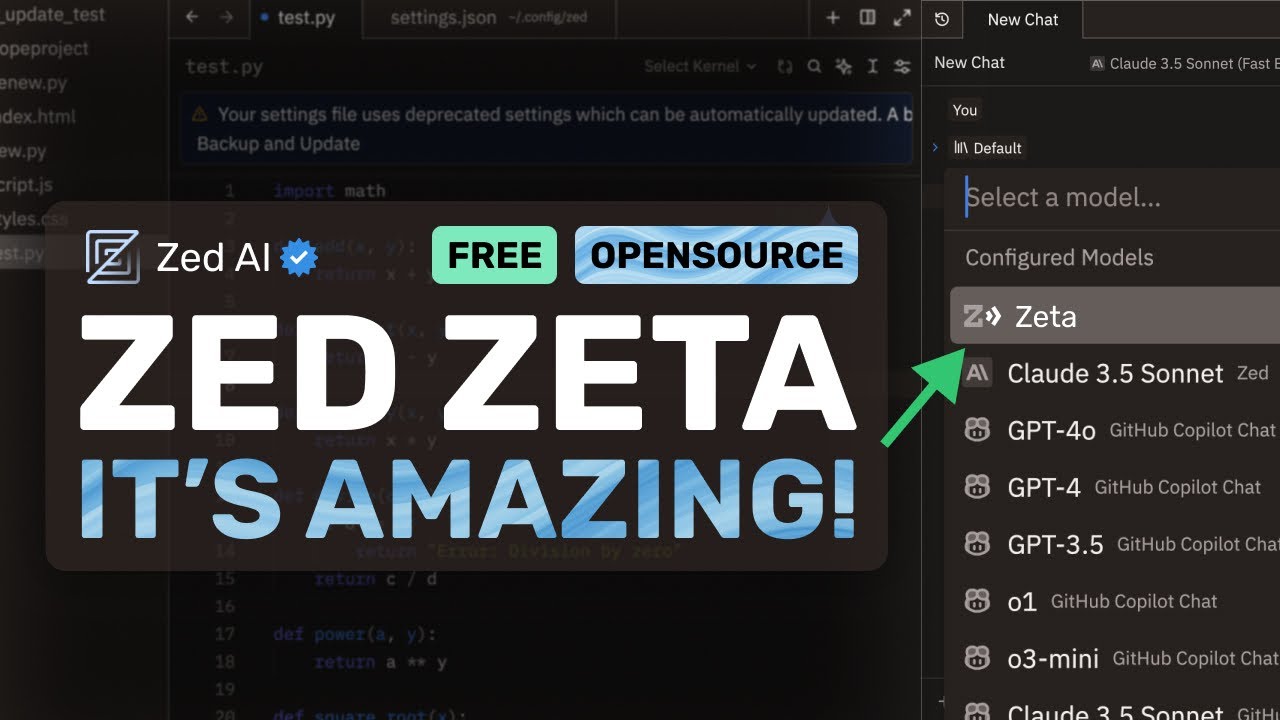Click the test.py breadcrumb above the editor
This screenshot has width=1280, height=720.
coord(223,66)
